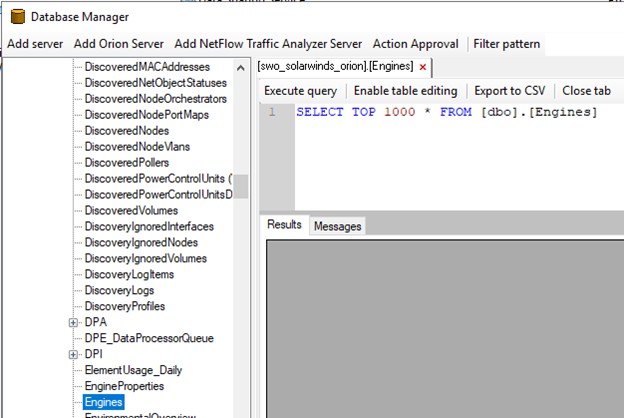624x418 pixels.
Task: Select the EngineProperties table in tree
Action: pos(124,386)
